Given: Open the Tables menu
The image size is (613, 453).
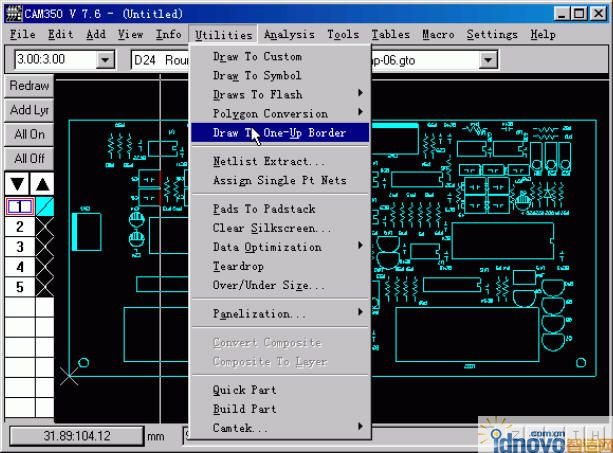Looking at the screenshot, I should click(x=391, y=34).
